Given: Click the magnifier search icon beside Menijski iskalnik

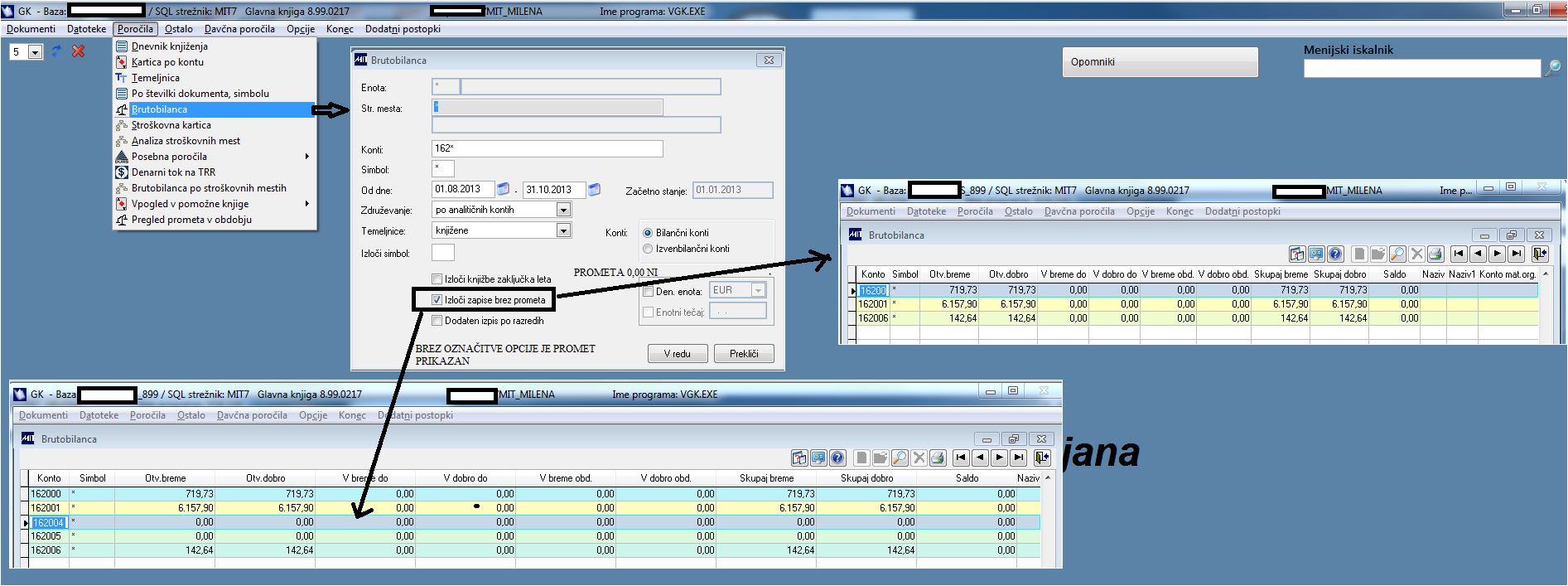Looking at the screenshot, I should 1552,69.
